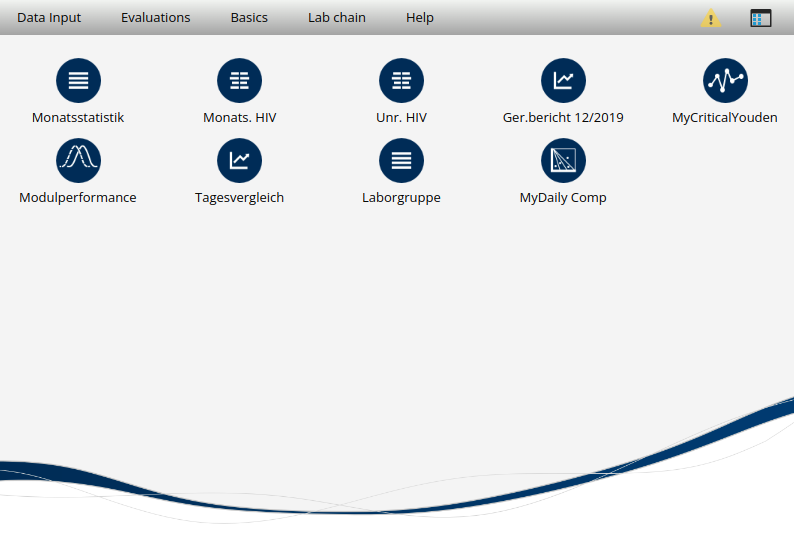Open the Data Input menu
794x548 pixels.
pos(49,18)
